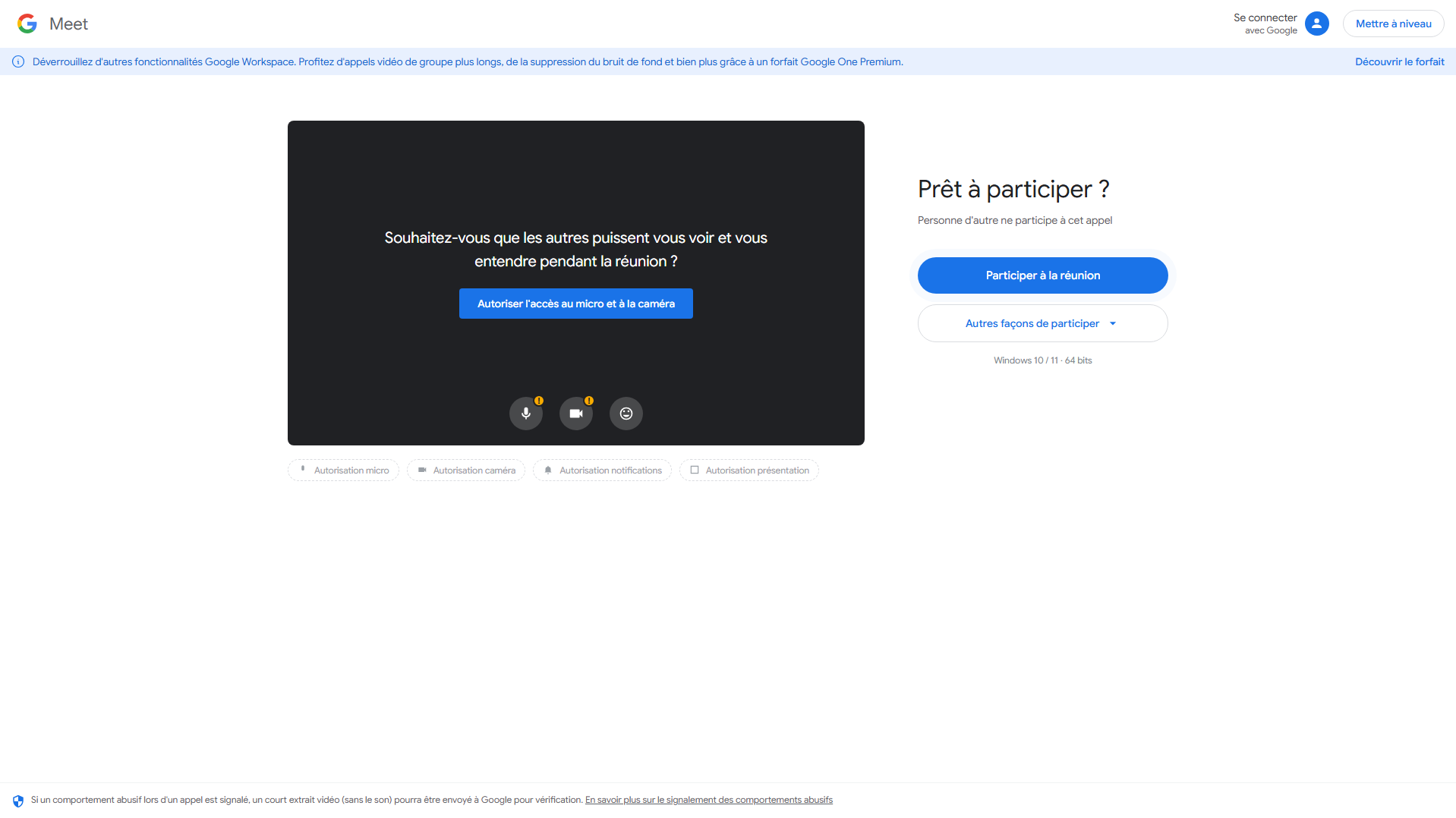
Task: Click Autoriser l'accès au micro et à la caméra
Action: tap(575, 304)
